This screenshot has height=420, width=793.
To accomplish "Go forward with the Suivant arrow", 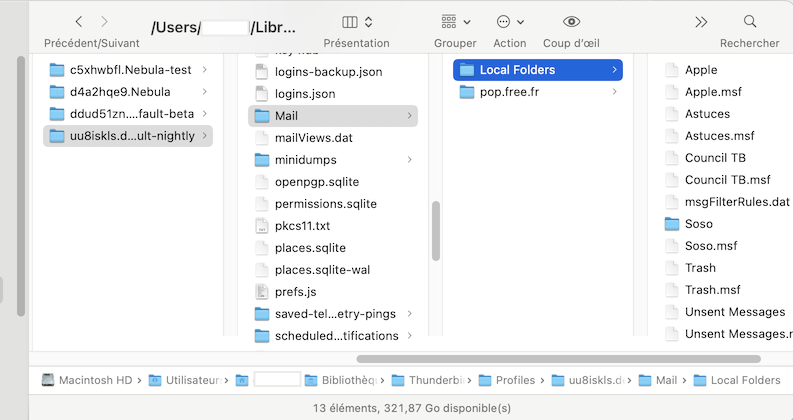I will click(104, 21).
